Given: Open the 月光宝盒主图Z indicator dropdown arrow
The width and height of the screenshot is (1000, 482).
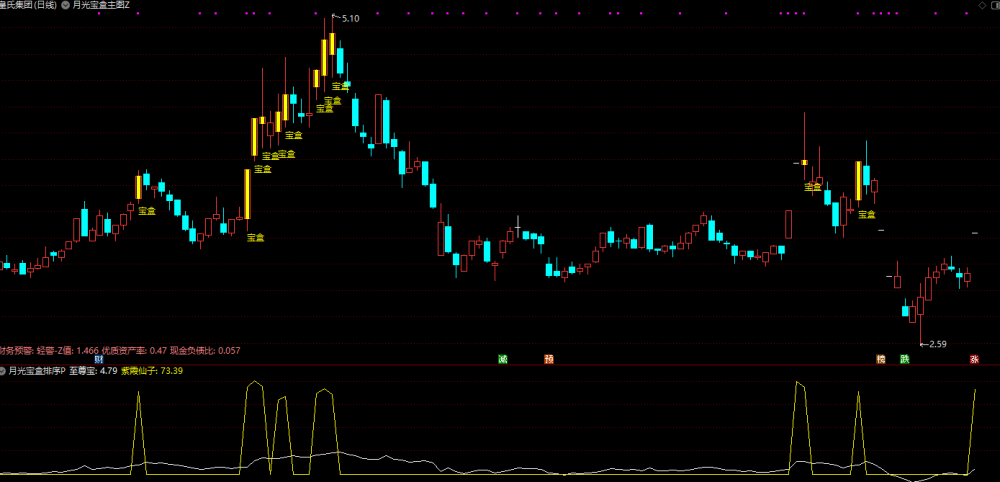Looking at the screenshot, I should tap(66, 5).
